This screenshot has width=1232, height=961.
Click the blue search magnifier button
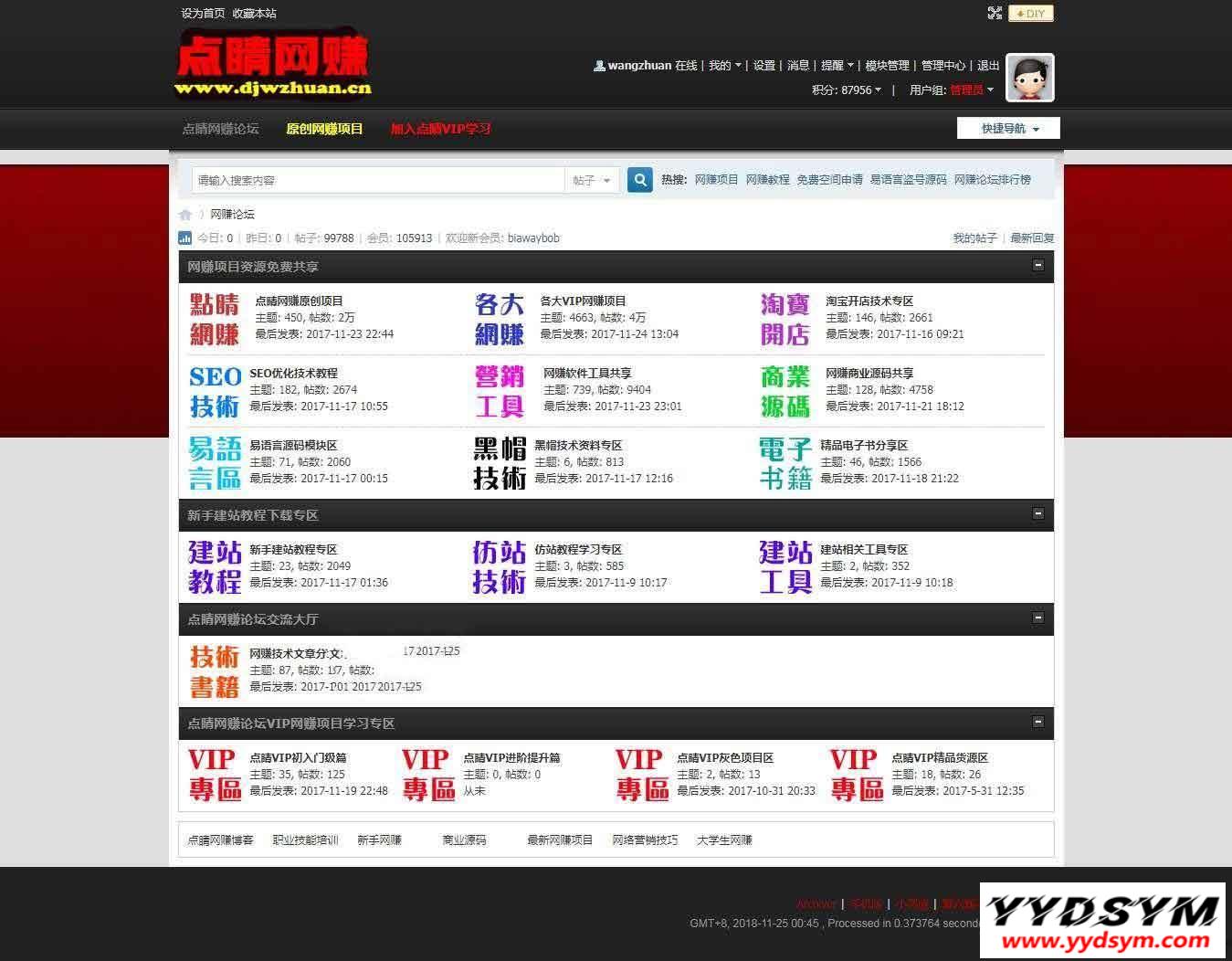(x=640, y=180)
